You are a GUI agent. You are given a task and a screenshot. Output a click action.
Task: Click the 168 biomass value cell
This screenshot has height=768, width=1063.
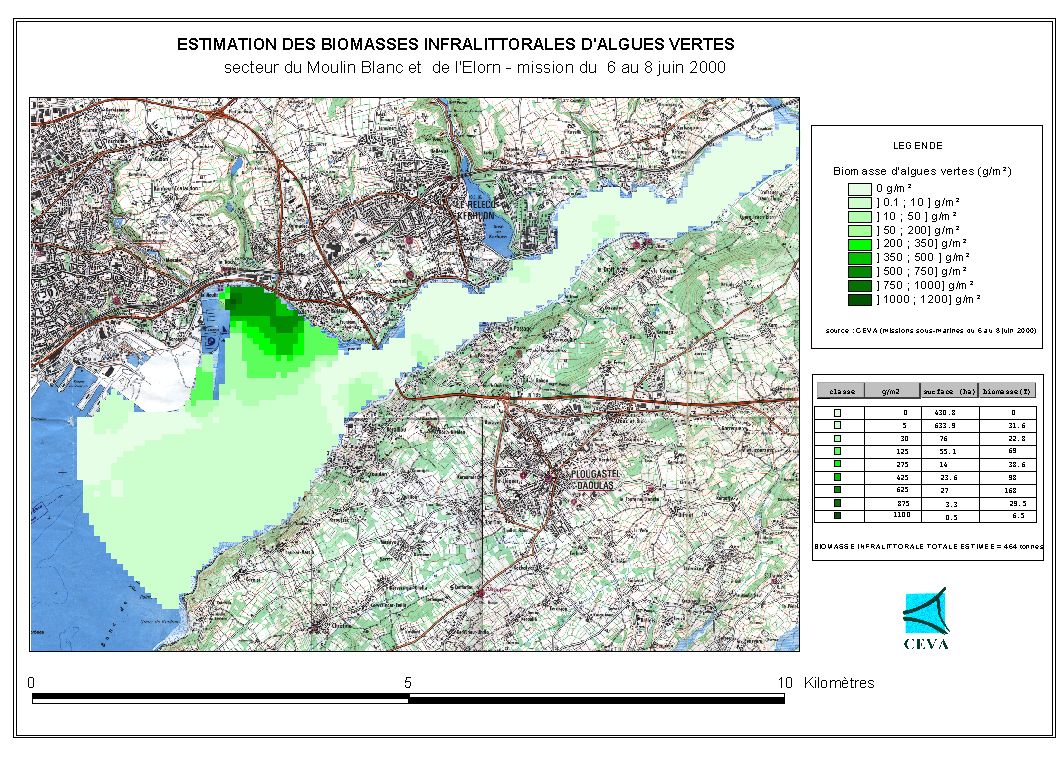pyautogui.click(x=1010, y=490)
